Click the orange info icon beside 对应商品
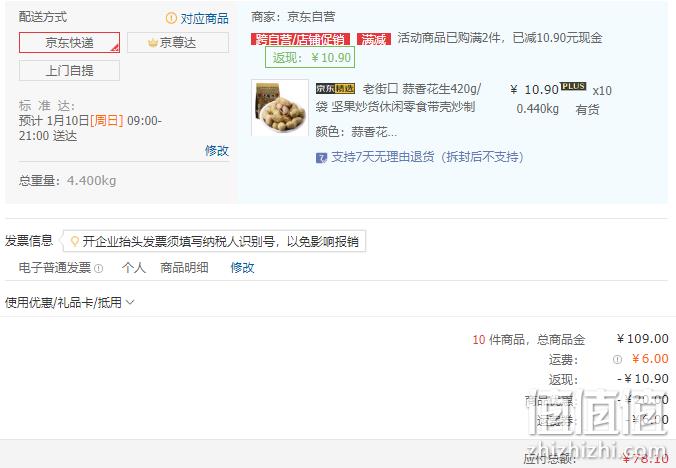This screenshot has width=676, height=468. [x=171, y=18]
